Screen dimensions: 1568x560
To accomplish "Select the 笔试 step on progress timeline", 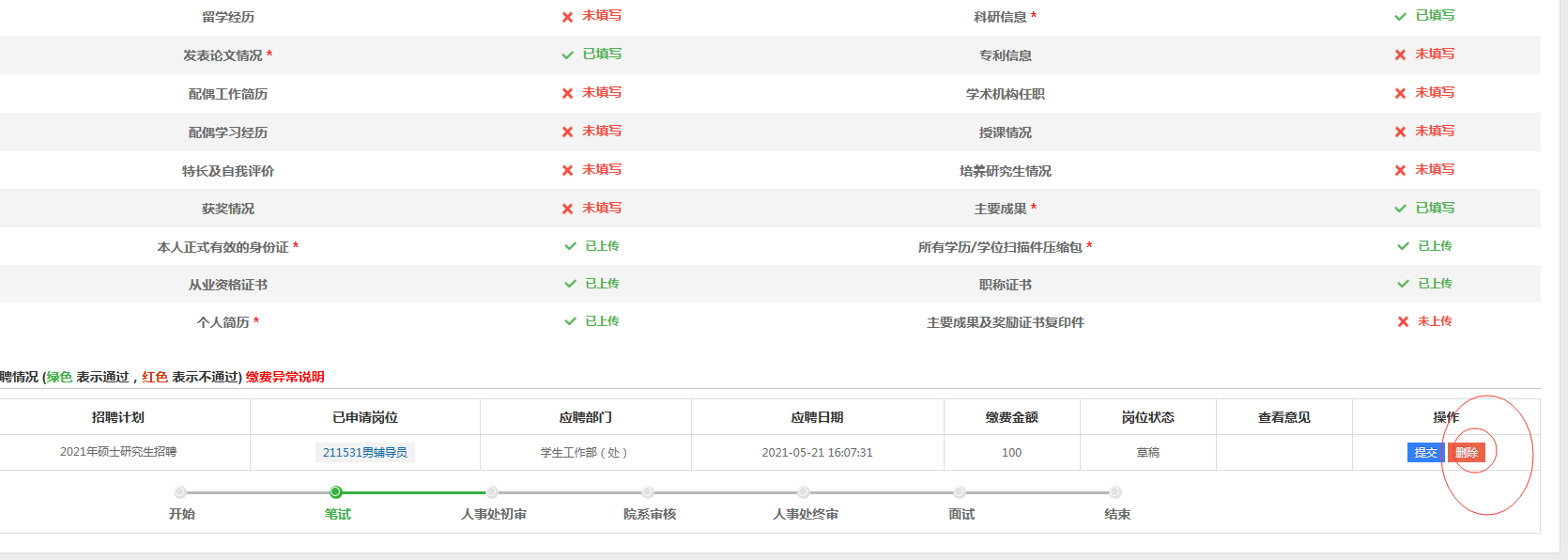I will point(336,492).
